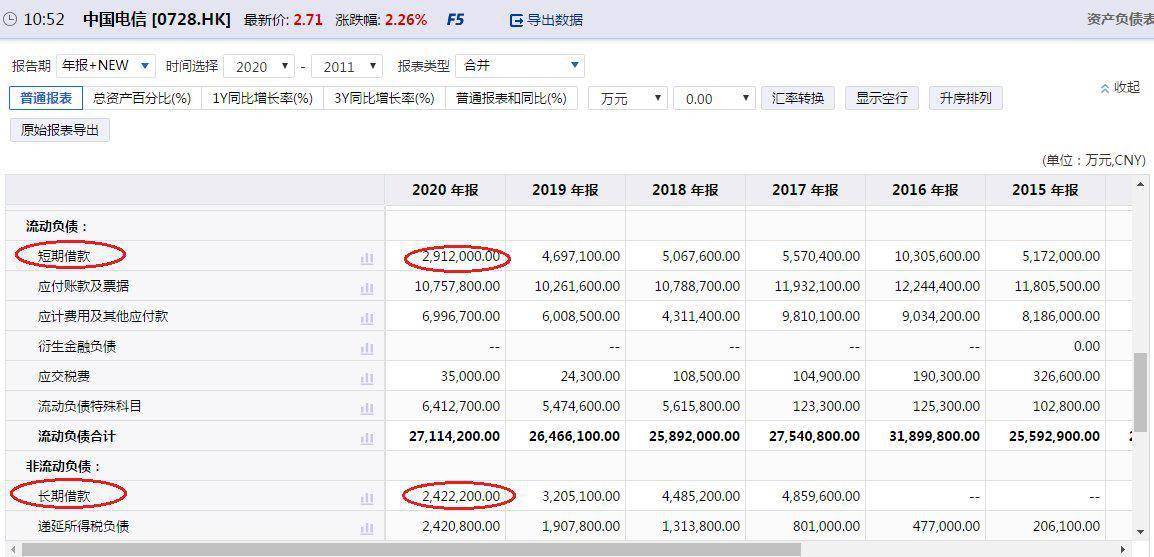Open the 报表类型 合并 dropdown
Viewport: 1154px width, 557px height.
point(520,66)
